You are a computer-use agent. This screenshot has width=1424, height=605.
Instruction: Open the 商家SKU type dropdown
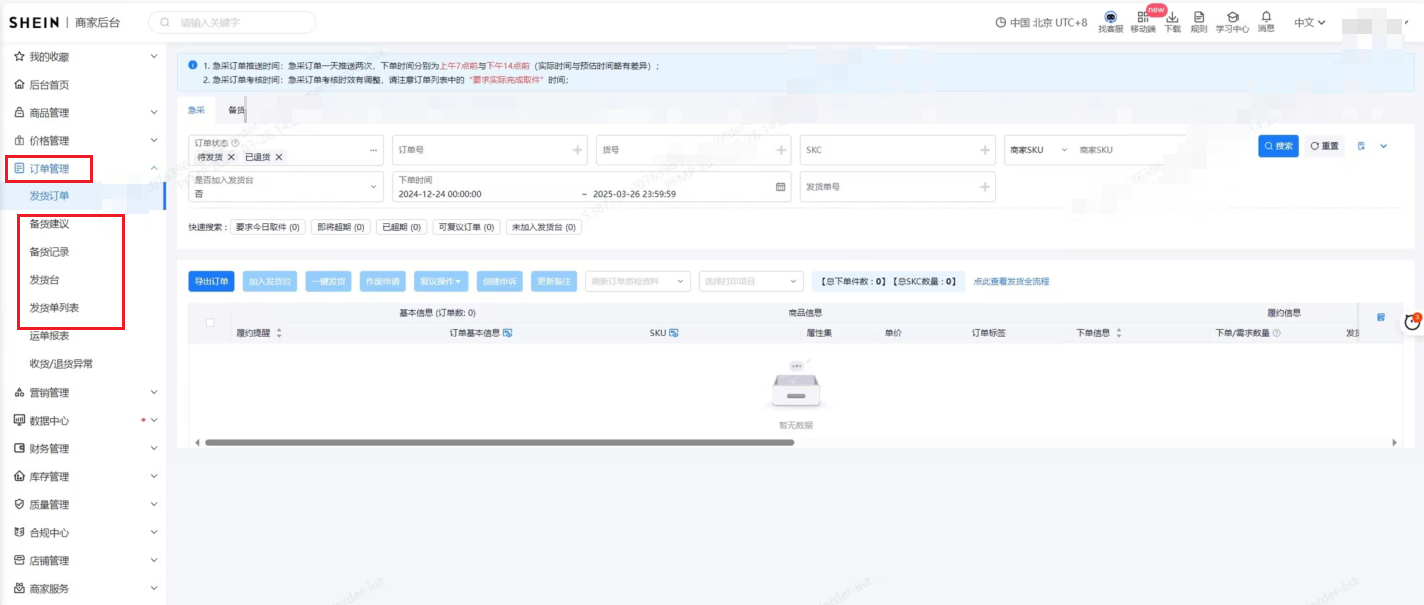tap(1039, 150)
